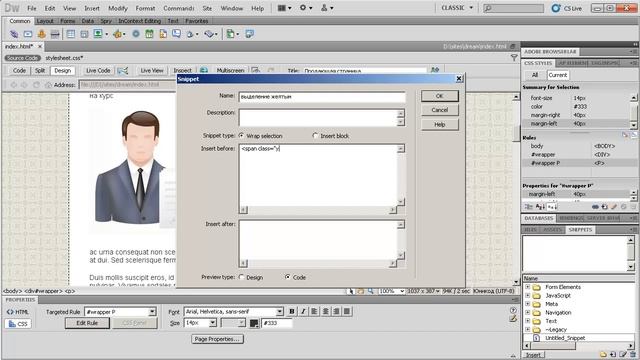Switch Properties panel to HTML mode
Screen dimensions: 640x360
[x=18, y=312]
